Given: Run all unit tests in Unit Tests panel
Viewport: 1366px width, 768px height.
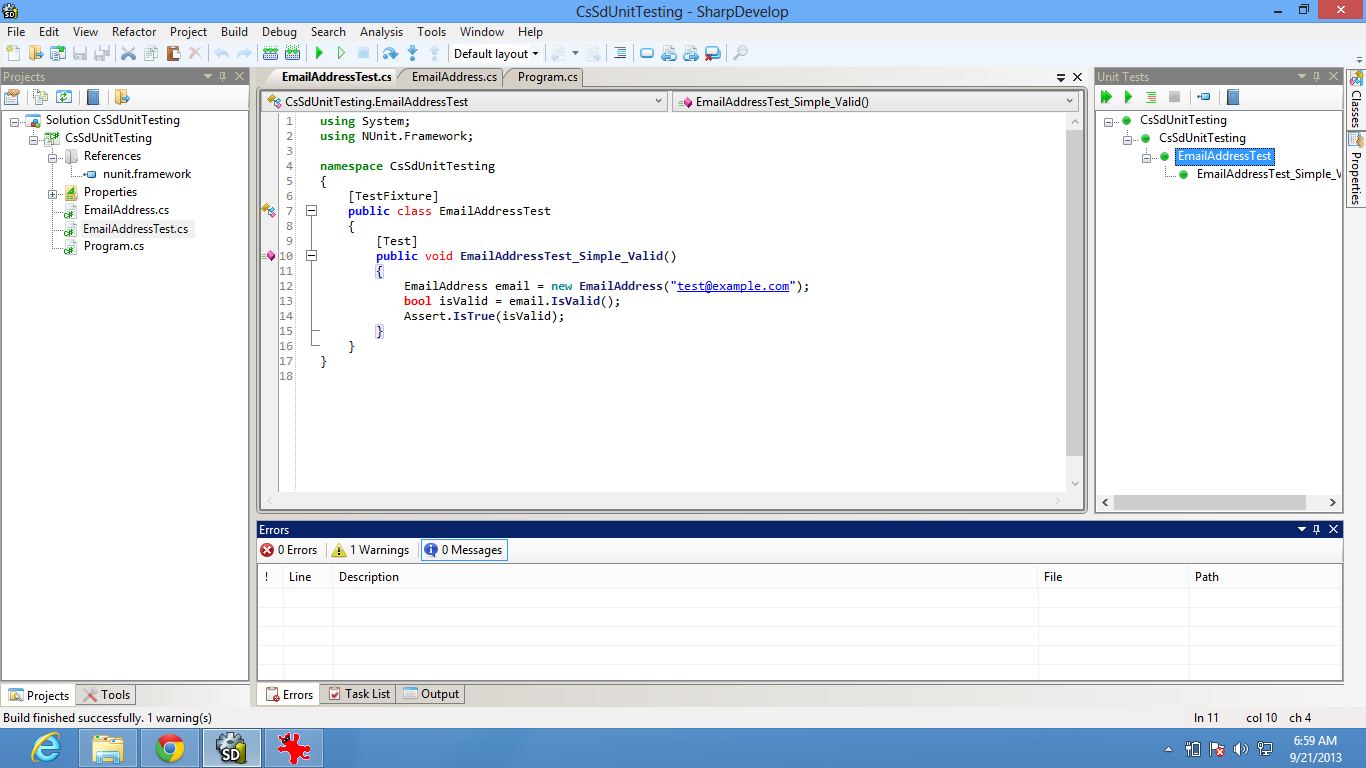Looking at the screenshot, I should 1105,97.
